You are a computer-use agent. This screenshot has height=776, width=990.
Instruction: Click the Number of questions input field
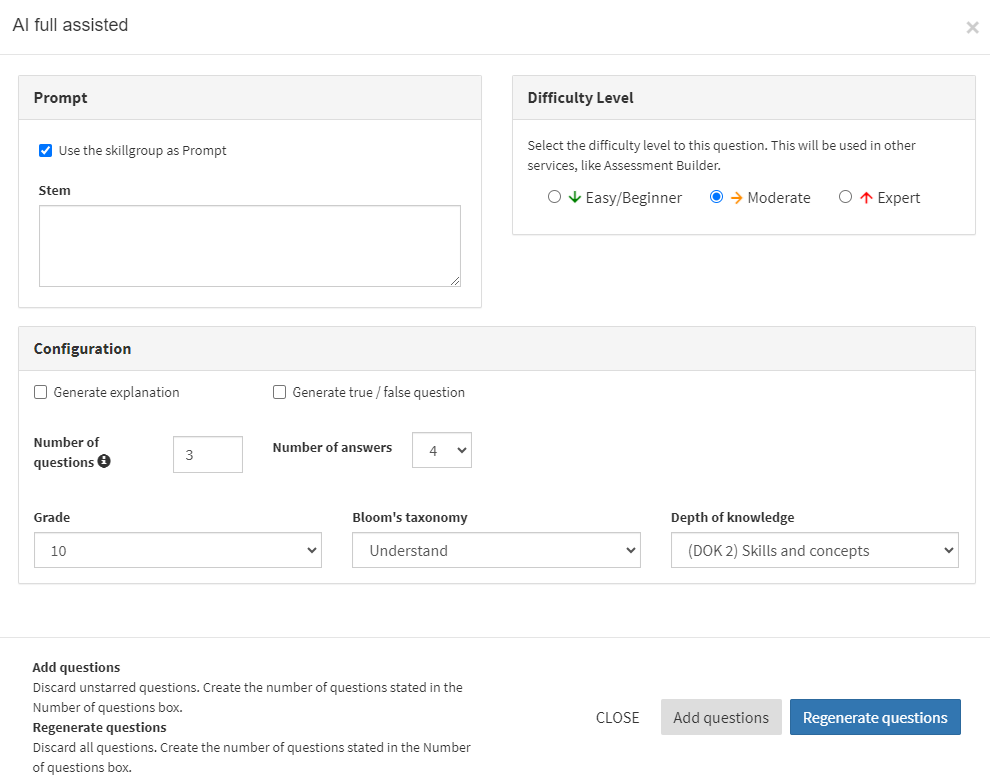(x=208, y=455)
